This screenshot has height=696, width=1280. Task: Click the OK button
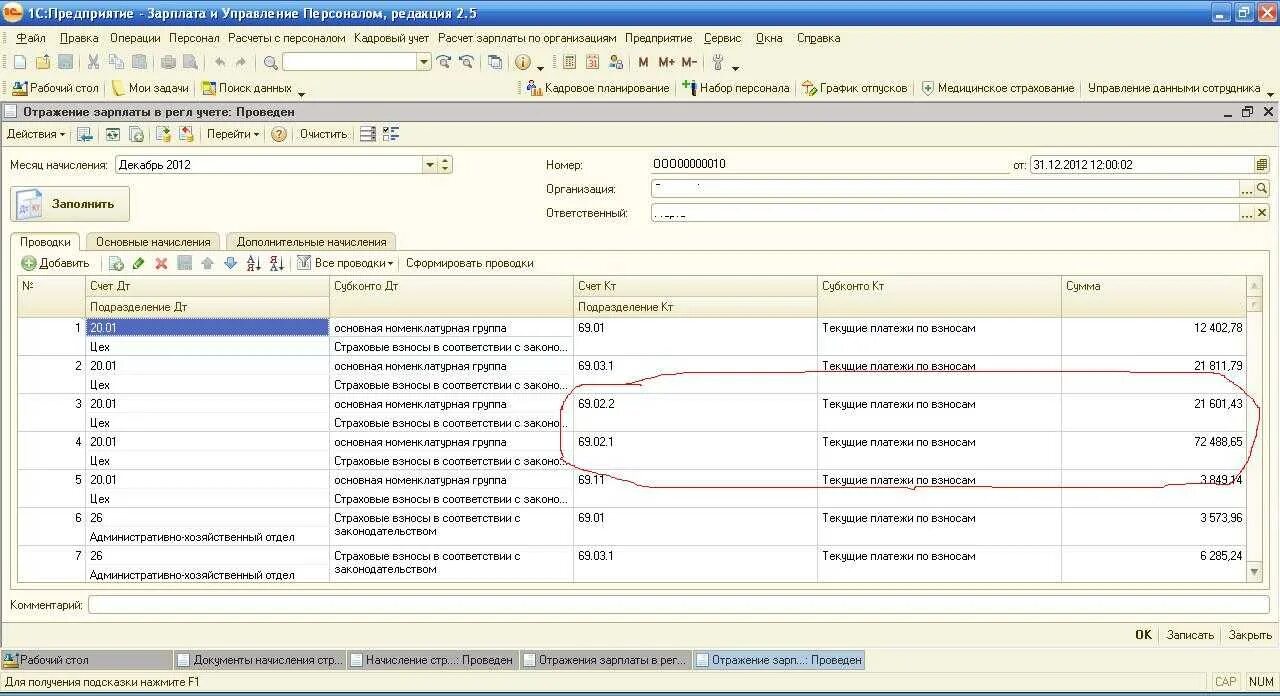coord(1143,635)
